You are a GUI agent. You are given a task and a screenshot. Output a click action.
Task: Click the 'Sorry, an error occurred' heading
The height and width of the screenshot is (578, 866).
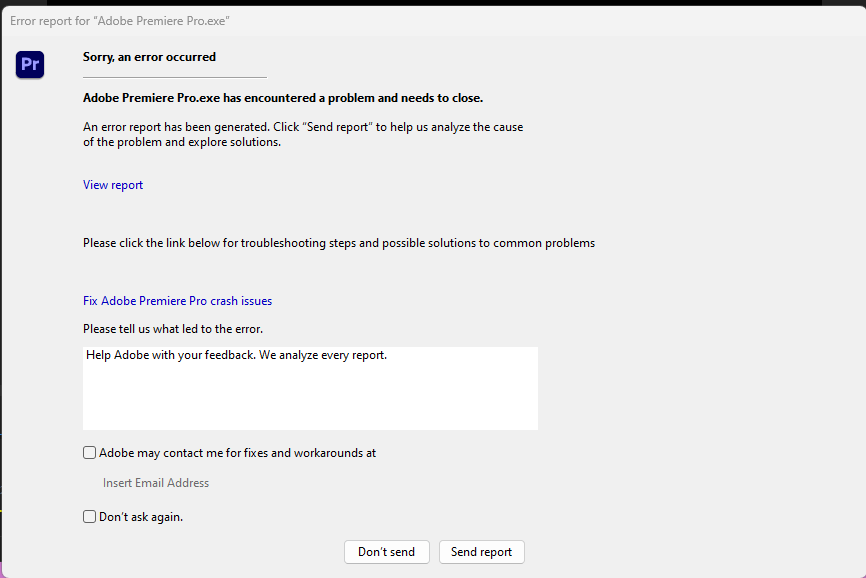point(149,57)
